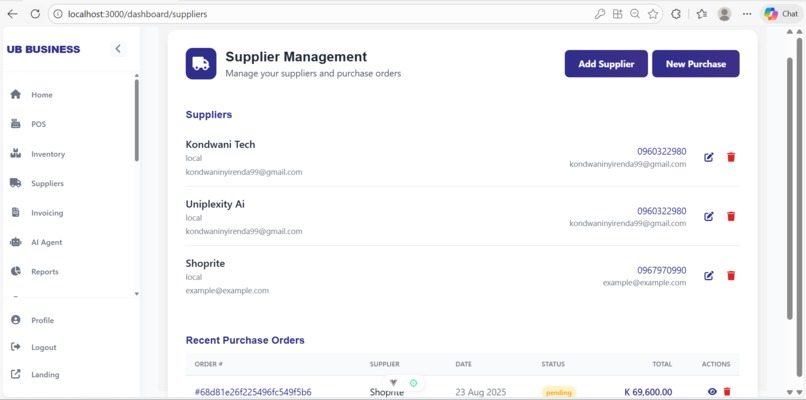Edit the Uniplexity Ai supplier
Screen dimensions: 806x400
click(708, 216)
